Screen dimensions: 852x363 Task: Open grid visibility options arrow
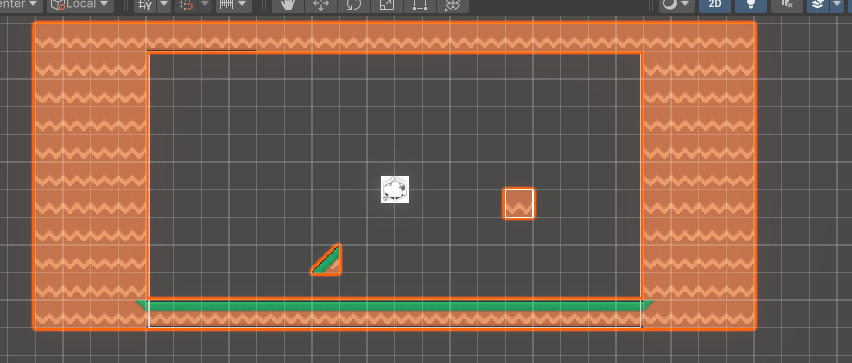point(164,5)
